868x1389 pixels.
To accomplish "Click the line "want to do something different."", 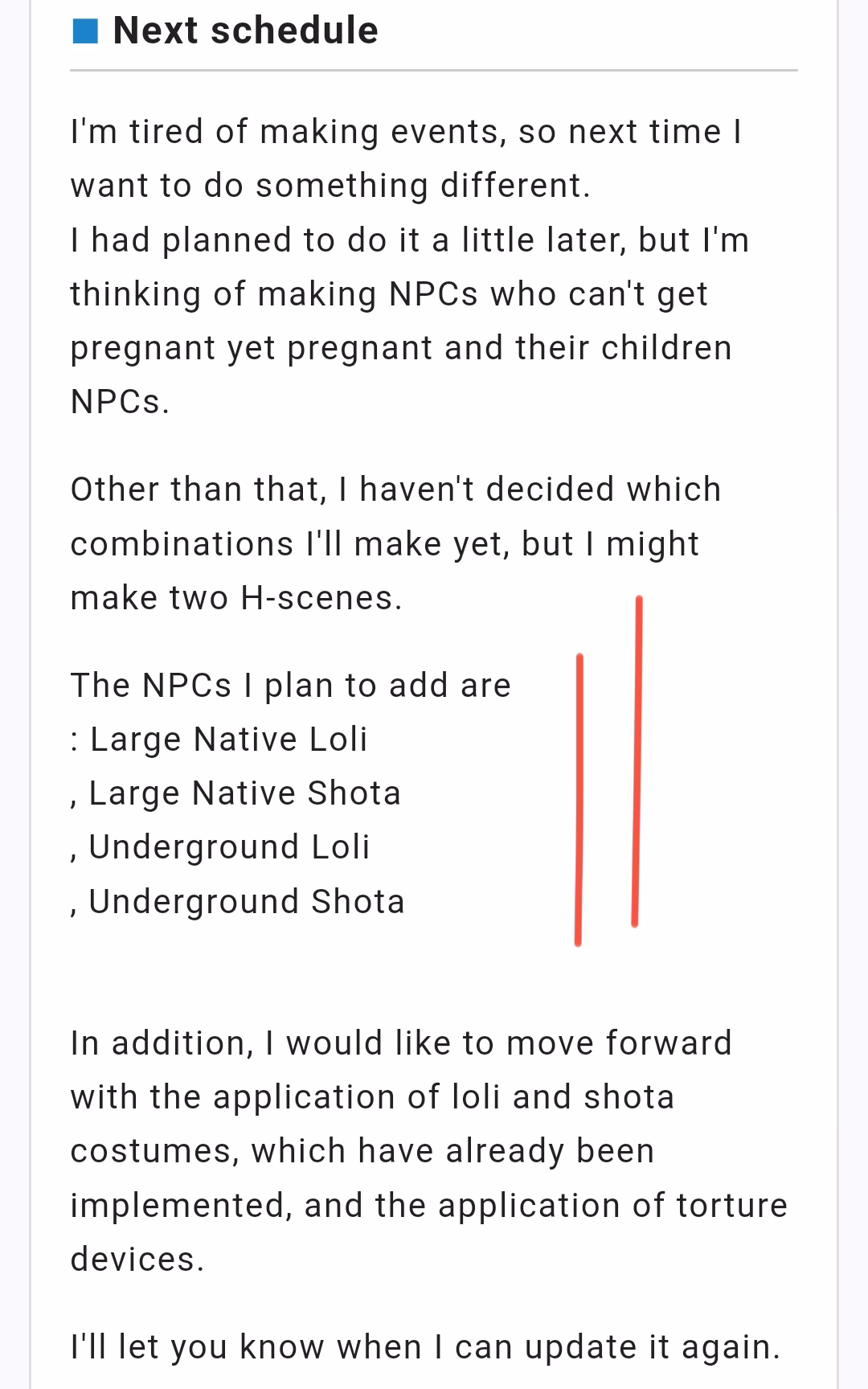I will click(330, 186).
